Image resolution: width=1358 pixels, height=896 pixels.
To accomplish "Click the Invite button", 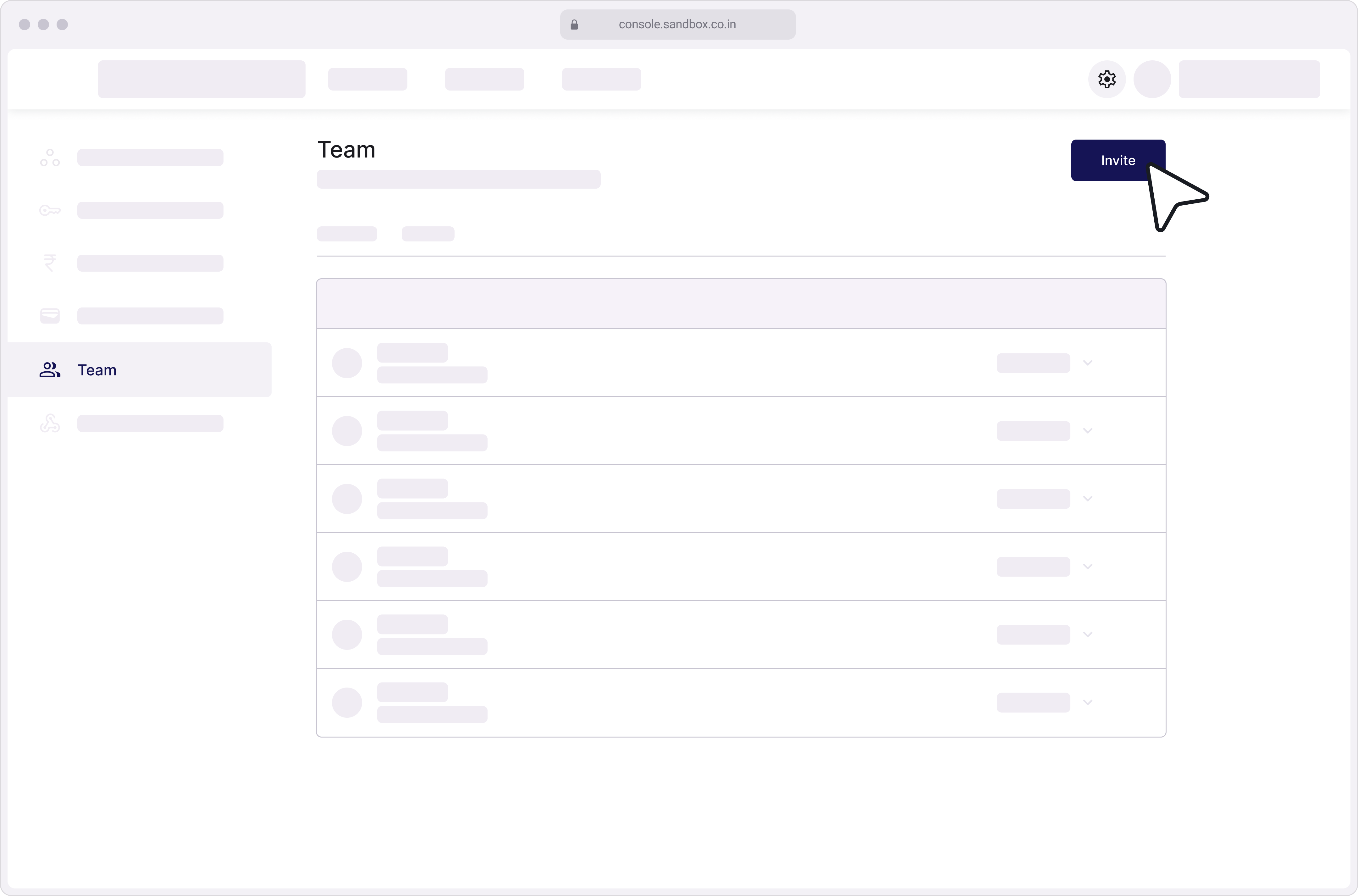I will click(1118, 160).
